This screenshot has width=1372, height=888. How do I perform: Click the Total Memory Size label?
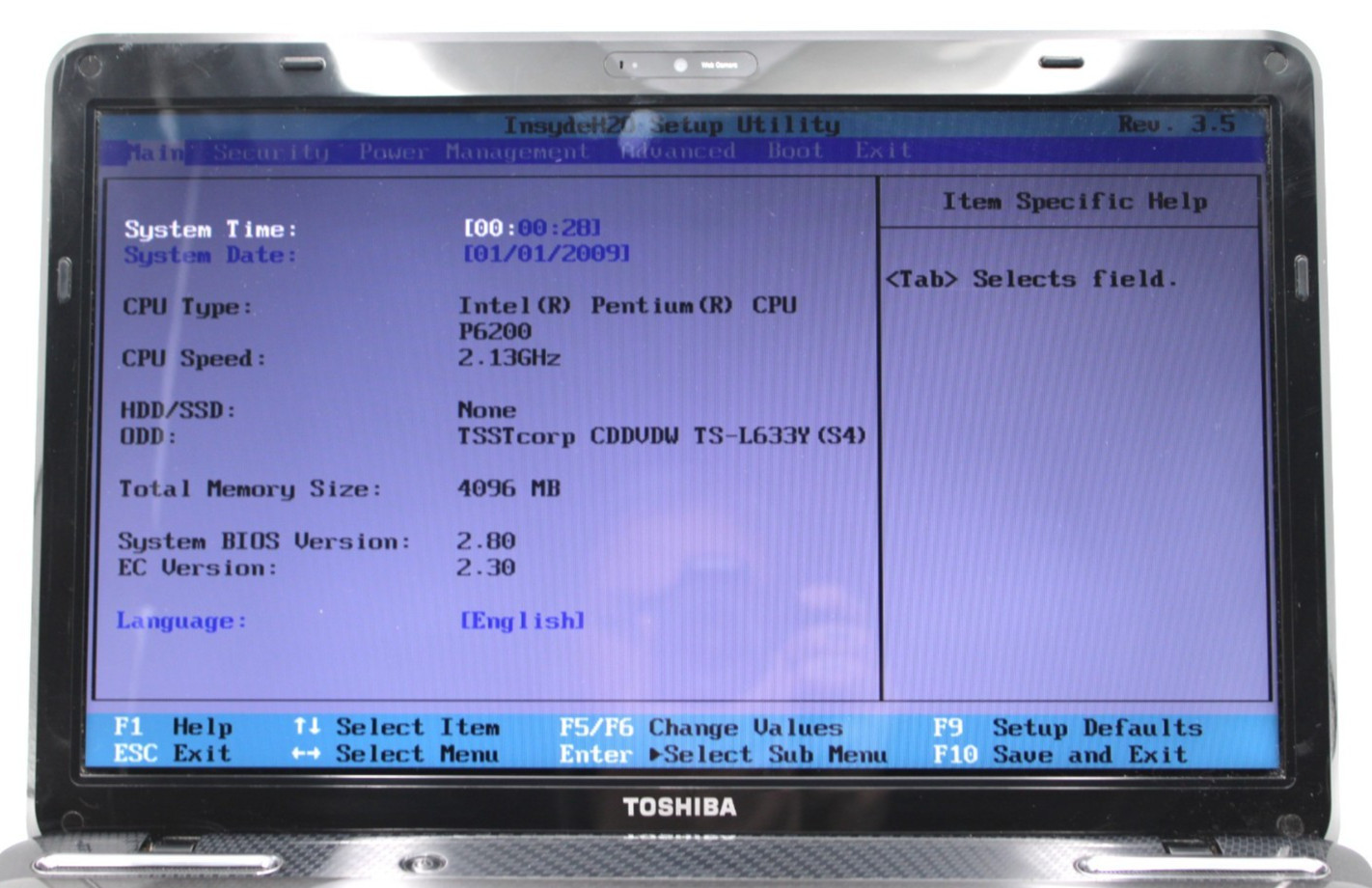pyautogui.click(x=250, y=488)
